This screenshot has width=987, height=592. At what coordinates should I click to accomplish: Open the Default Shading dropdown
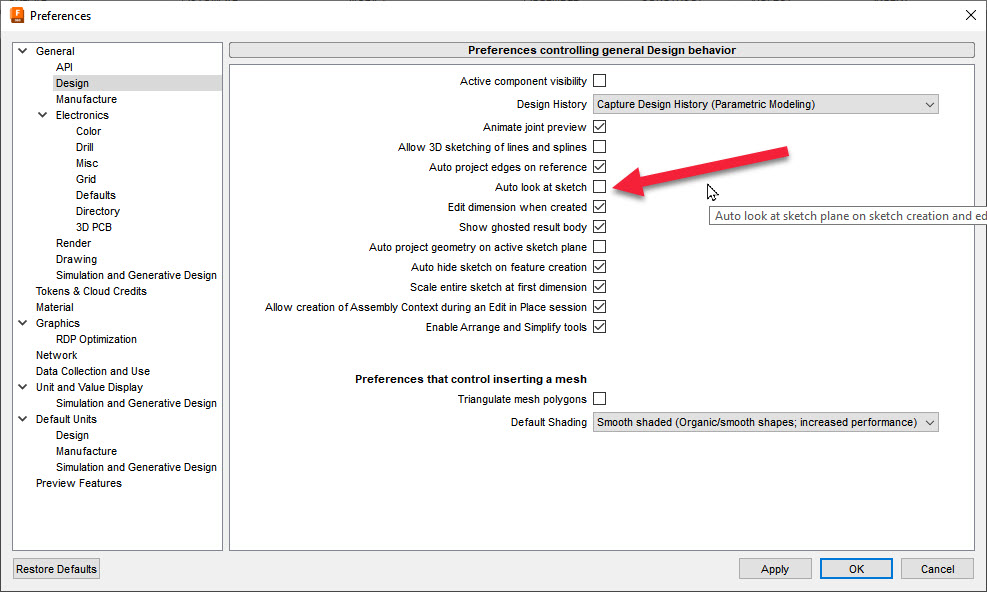[765, 421]
